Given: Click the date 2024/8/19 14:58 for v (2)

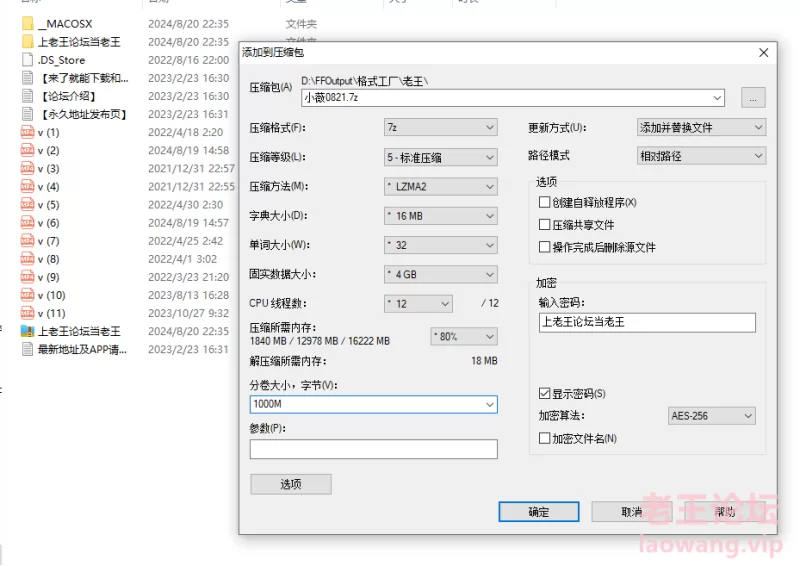Looking at the screenshot, I should [x=188, y=150].
